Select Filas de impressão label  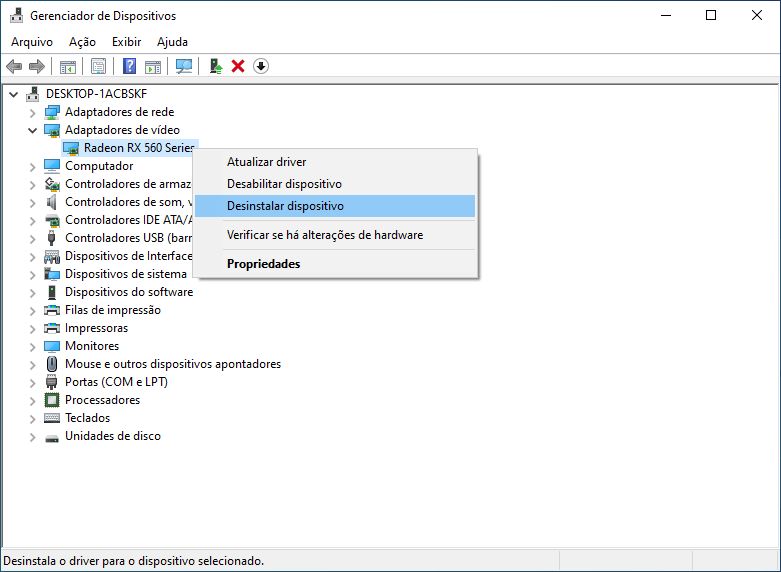click(x=113, y=310)
